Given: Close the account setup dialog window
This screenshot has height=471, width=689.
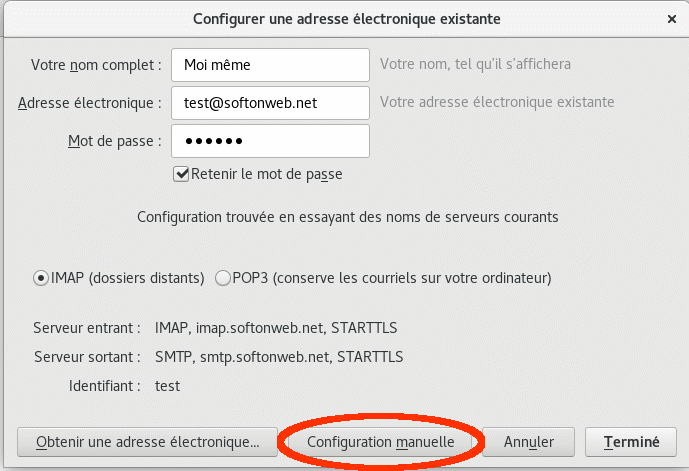Looking at the screenshot, I should click(670, 18).
